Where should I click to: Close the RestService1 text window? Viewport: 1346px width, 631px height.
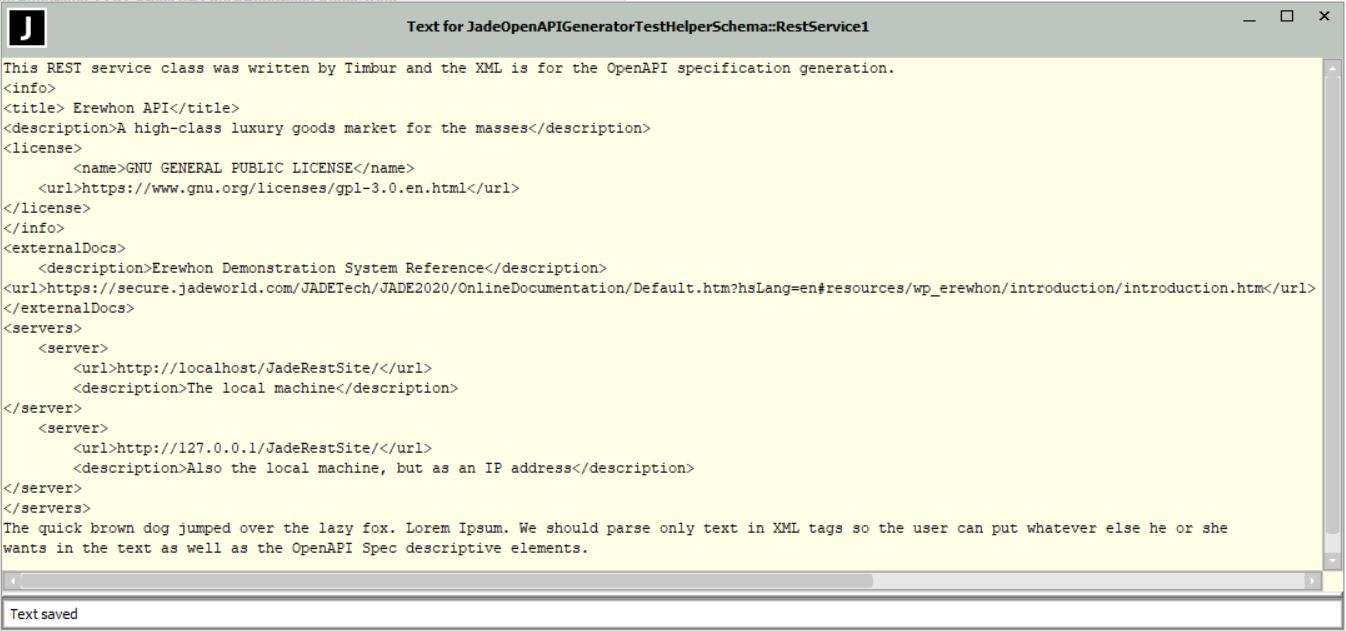[x=1324, y=16]
